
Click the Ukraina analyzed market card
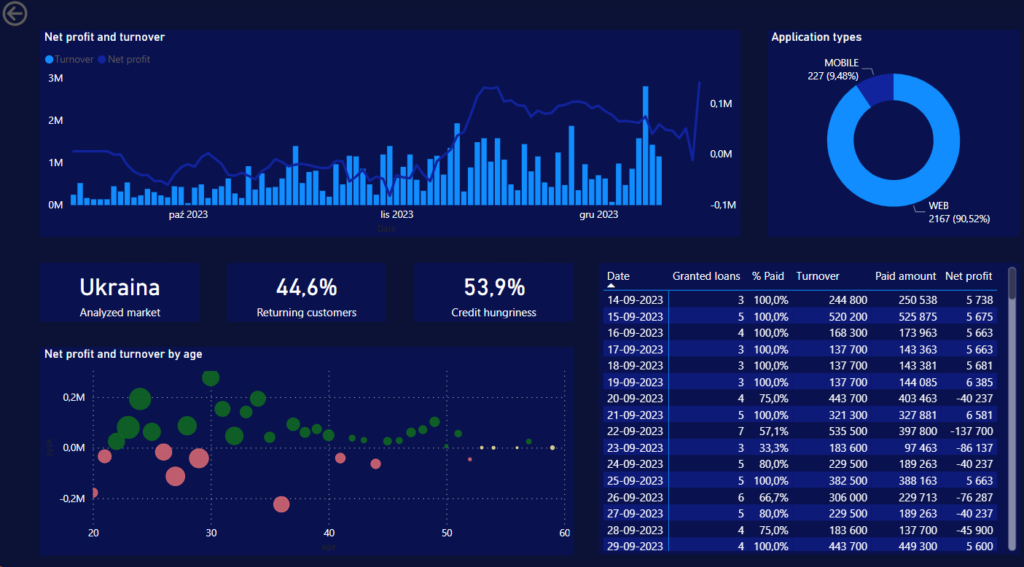tap(120, 295)
